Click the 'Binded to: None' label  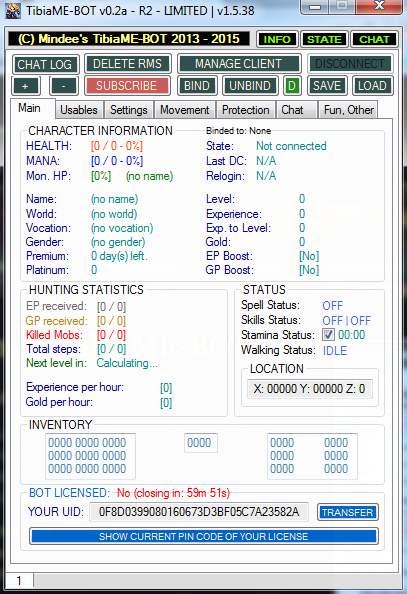238,131
